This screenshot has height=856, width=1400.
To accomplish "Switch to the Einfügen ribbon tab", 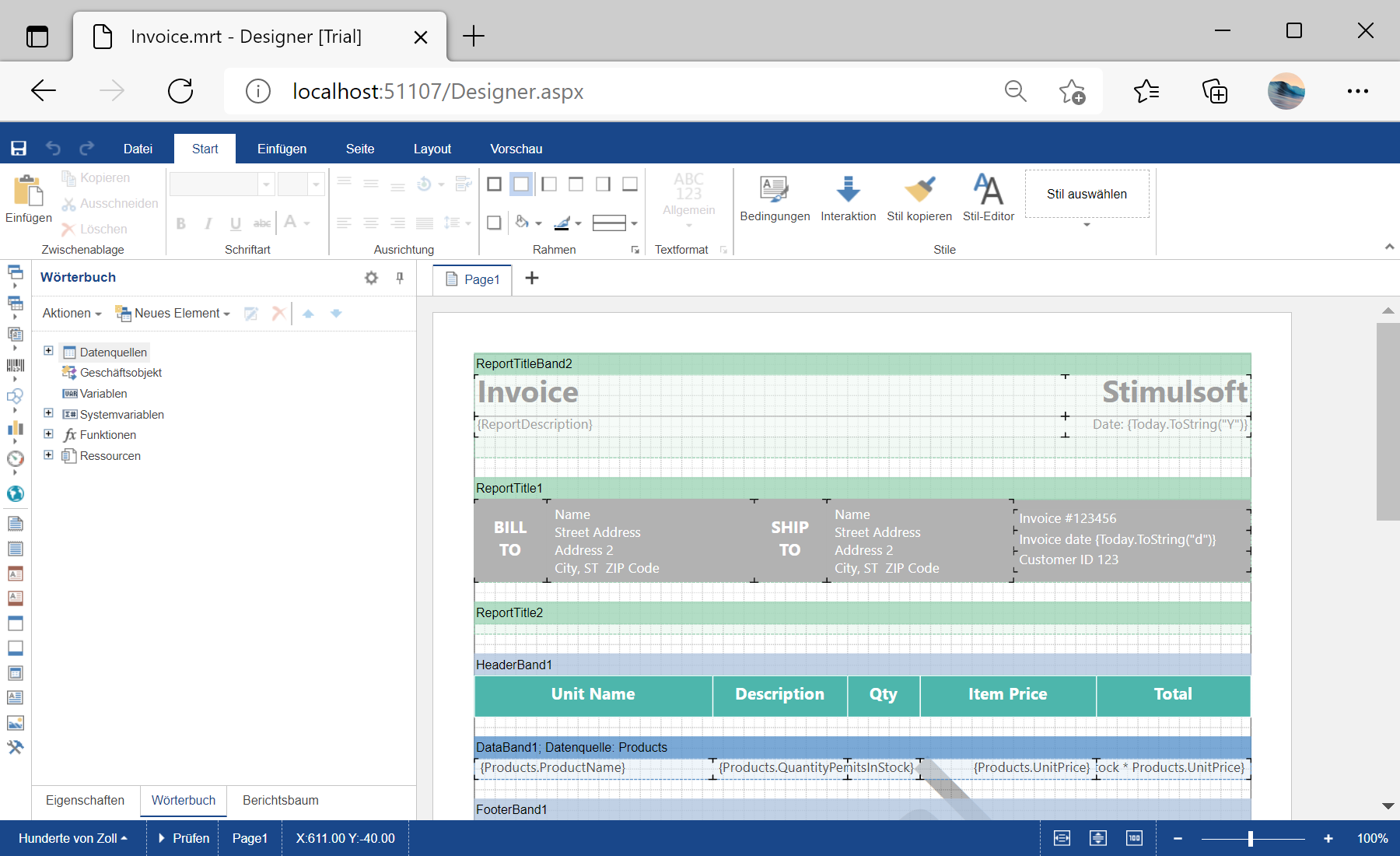I will (282, 149).
